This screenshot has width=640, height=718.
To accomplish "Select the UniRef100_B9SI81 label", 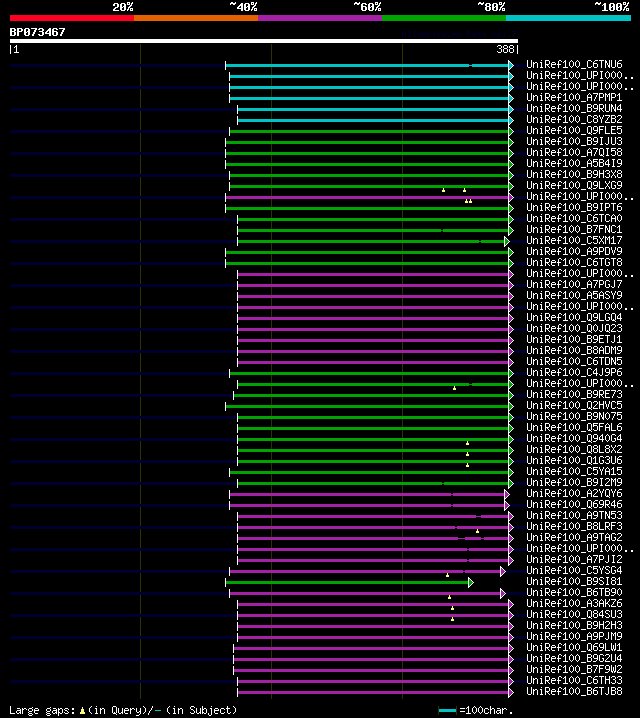I will (x=574, y=581).
